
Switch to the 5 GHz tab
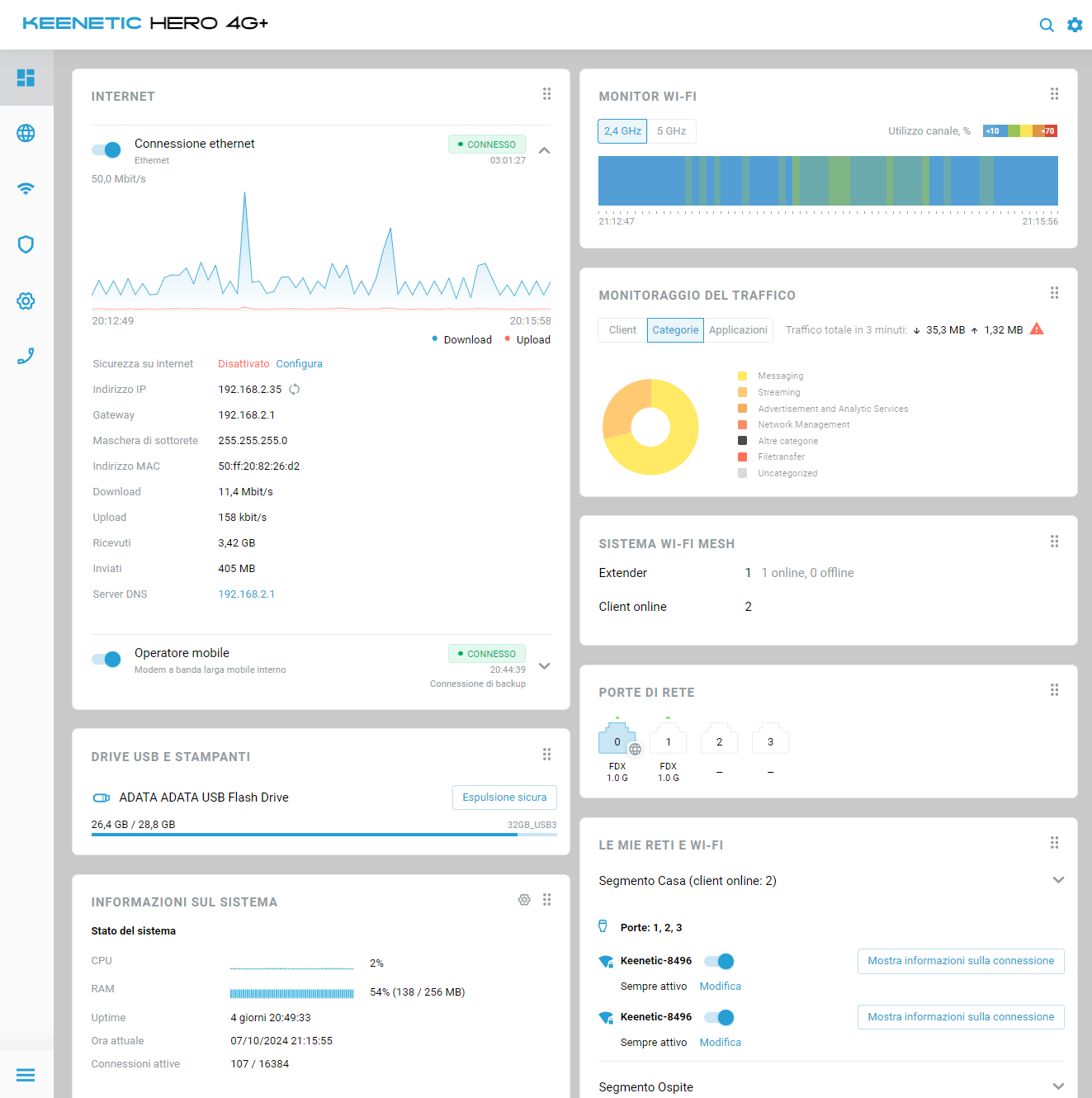(671, 131)
